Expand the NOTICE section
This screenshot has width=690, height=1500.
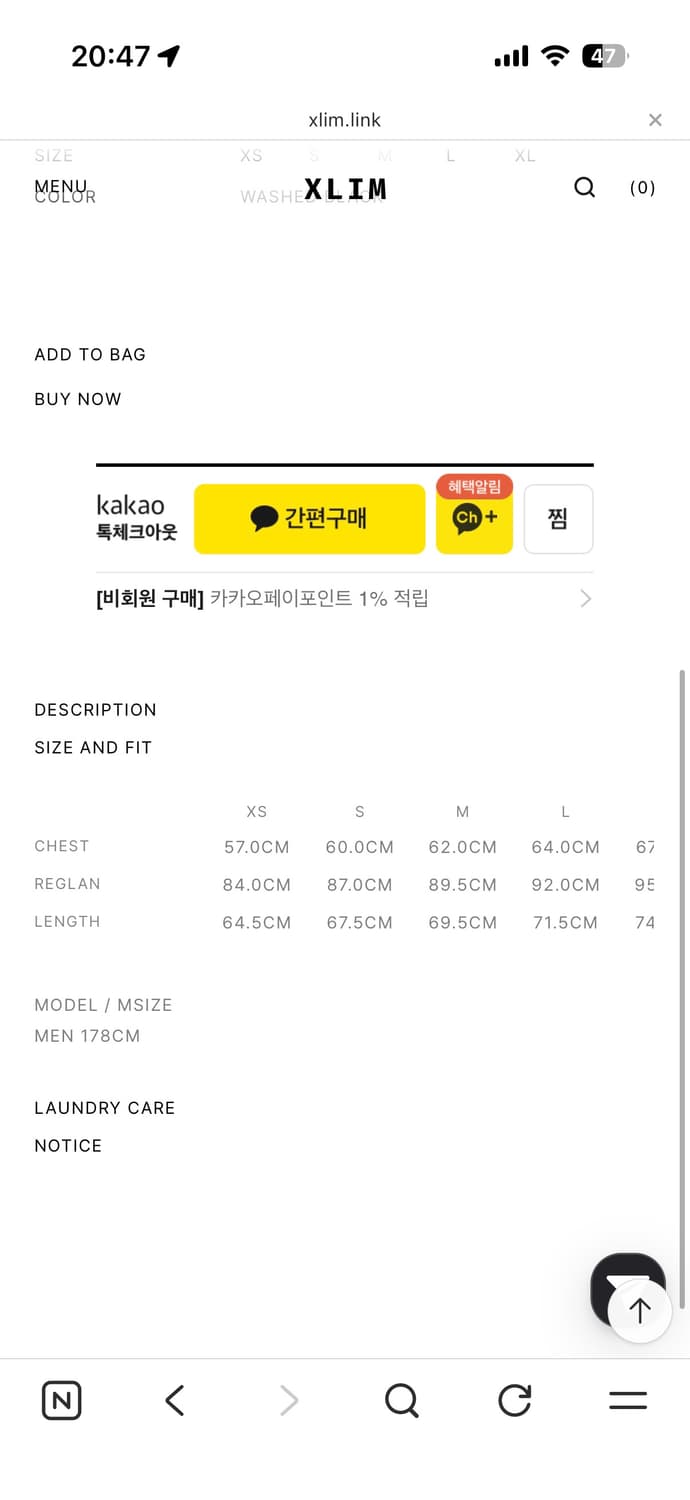pyautogui.click(x=68, y=1146)
